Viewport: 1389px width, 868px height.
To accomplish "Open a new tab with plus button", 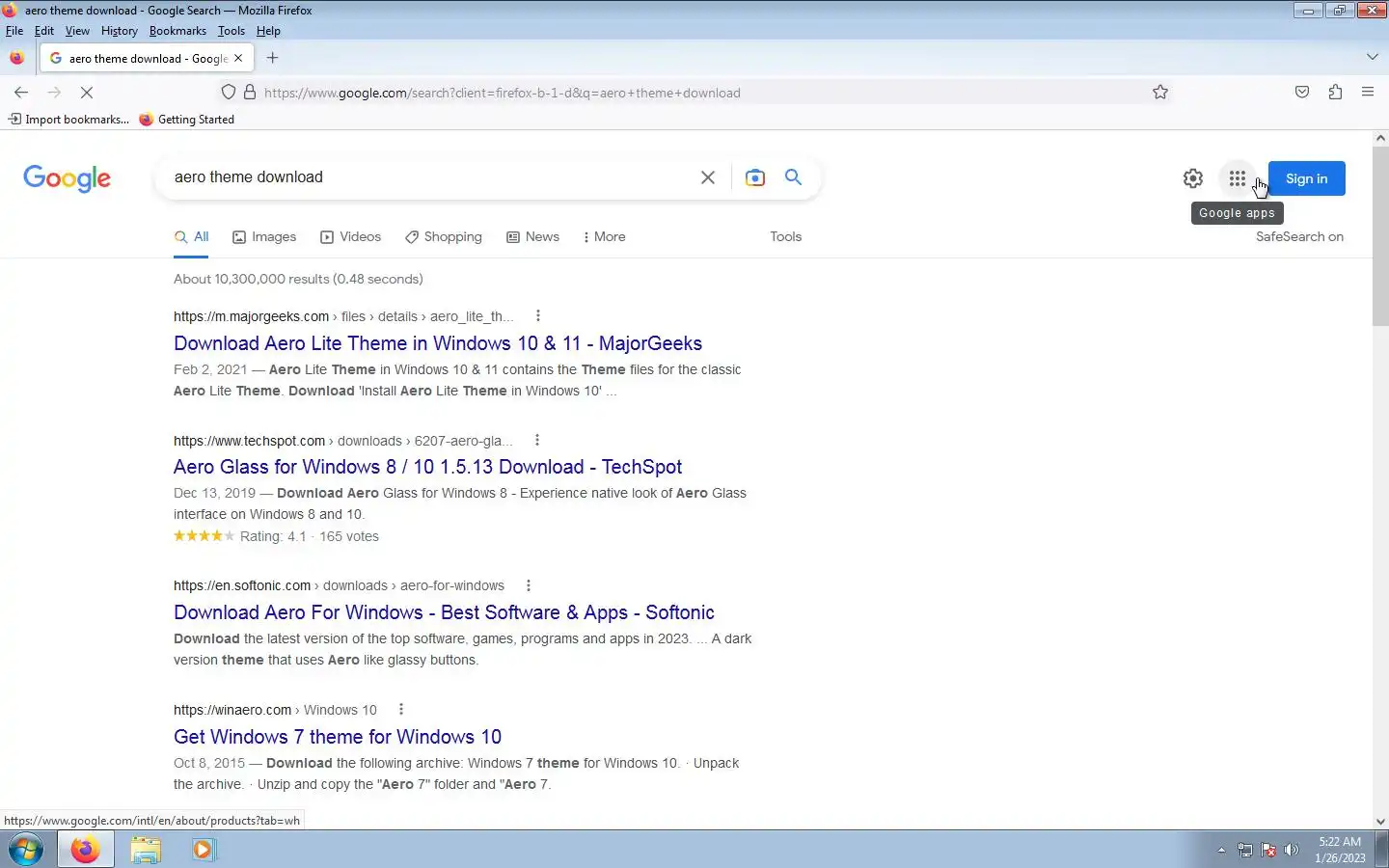I will click(x=273, y=58).
